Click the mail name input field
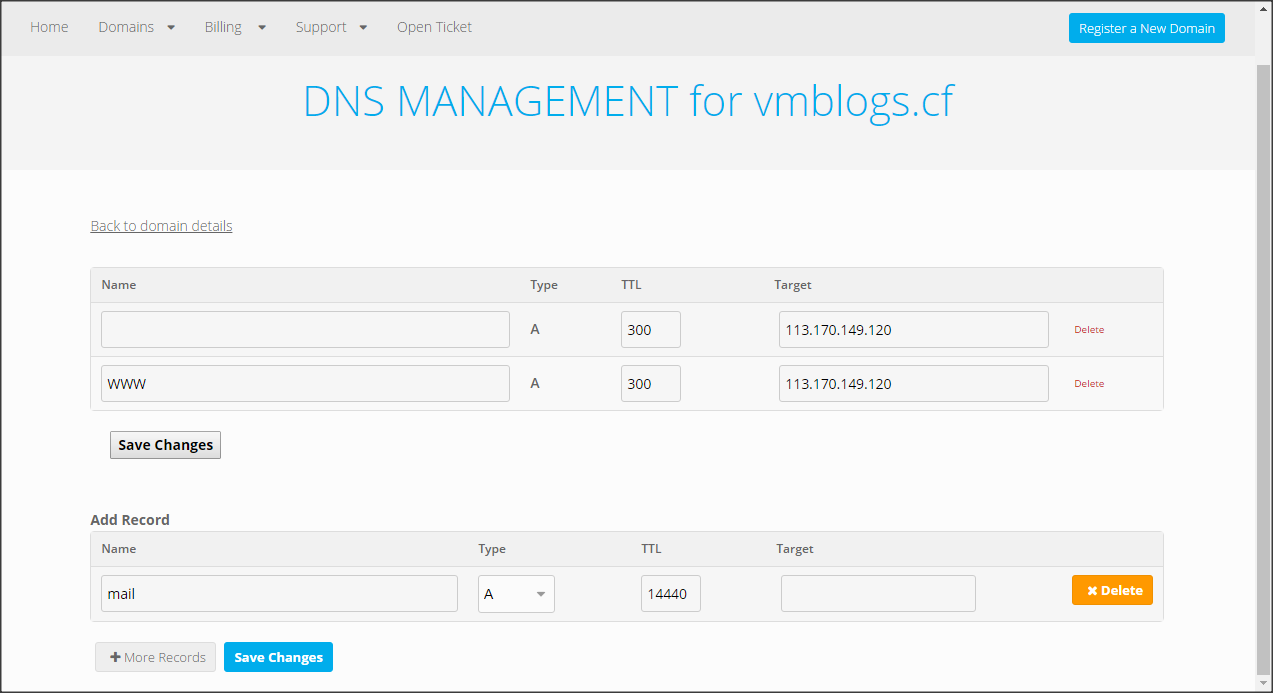 pyautogui.click(x=279, y=594)
